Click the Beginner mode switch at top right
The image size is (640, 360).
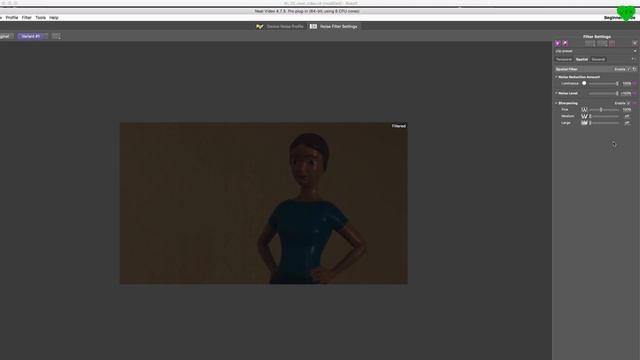620,18
